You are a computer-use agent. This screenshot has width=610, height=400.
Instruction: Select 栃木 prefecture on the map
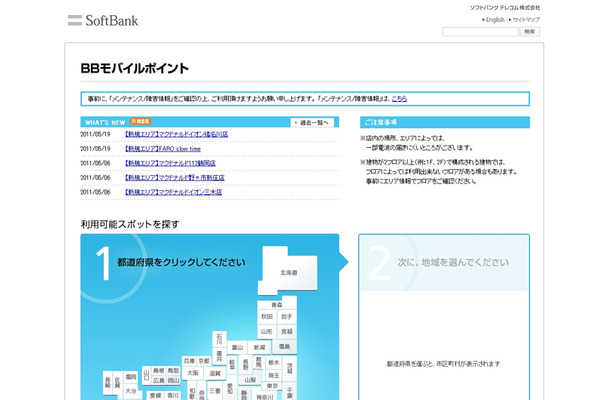[274, 362]
